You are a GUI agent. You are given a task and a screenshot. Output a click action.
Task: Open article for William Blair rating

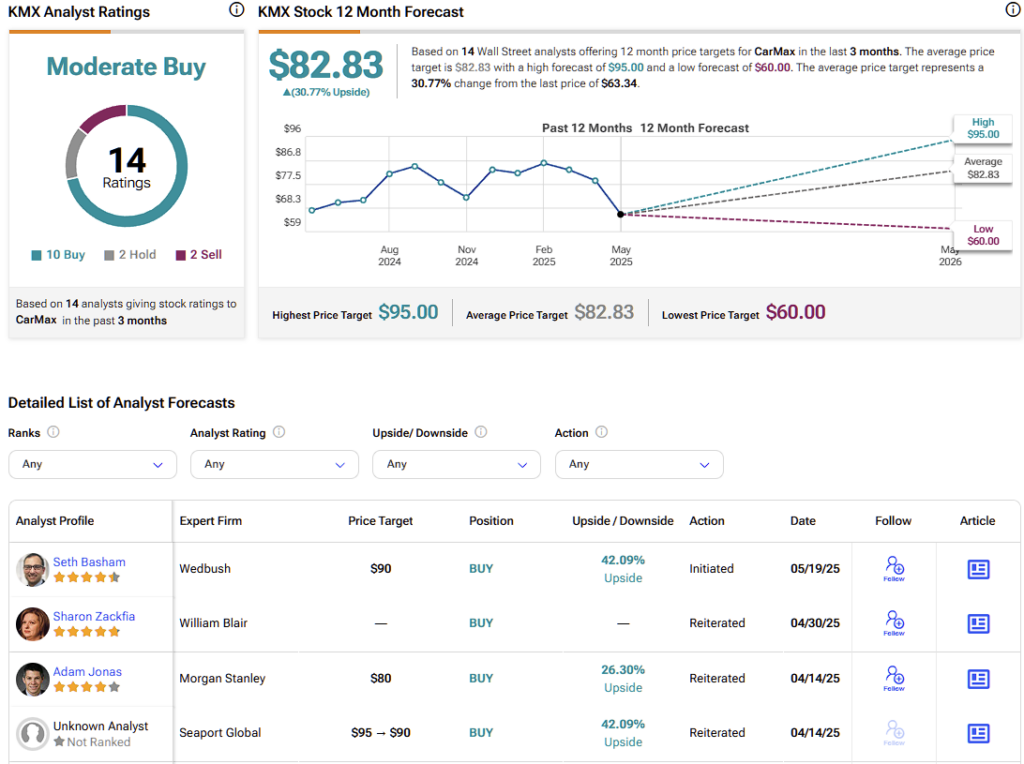tap(978, 624)
